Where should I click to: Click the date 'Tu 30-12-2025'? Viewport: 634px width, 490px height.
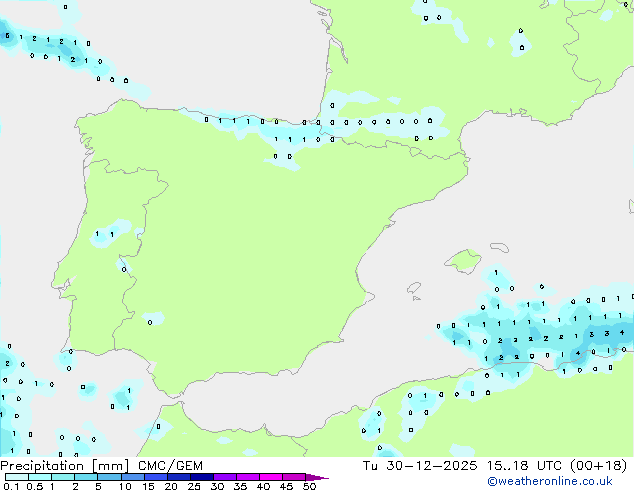click(x=420, y=466)
